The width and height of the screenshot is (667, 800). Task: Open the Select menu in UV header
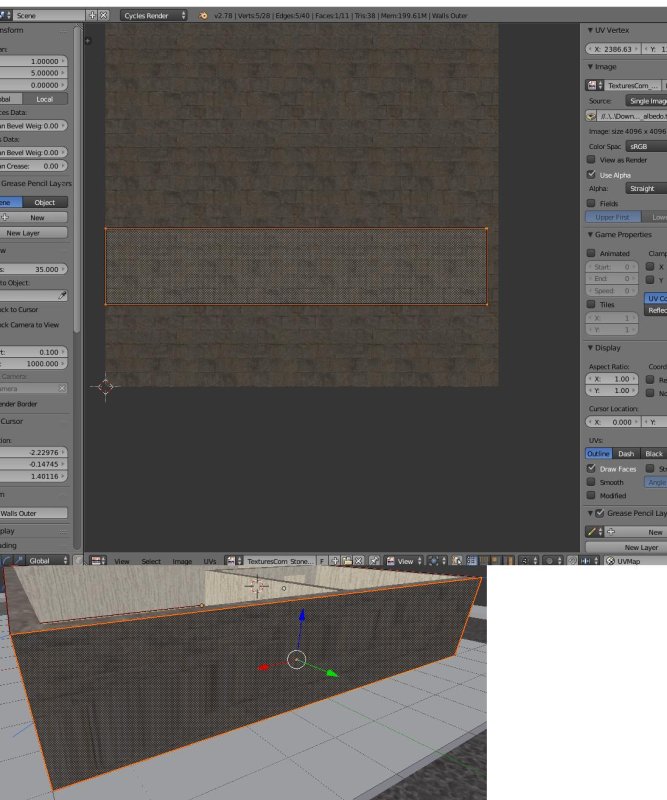(151, 562)
